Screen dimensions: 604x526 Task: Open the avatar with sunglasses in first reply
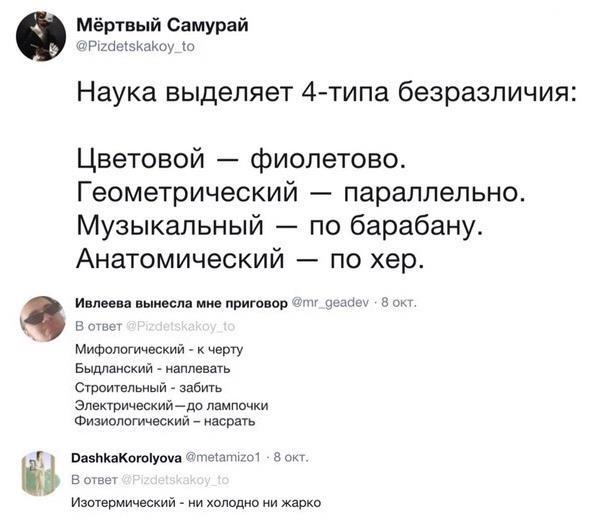click(x=41, y=320)
